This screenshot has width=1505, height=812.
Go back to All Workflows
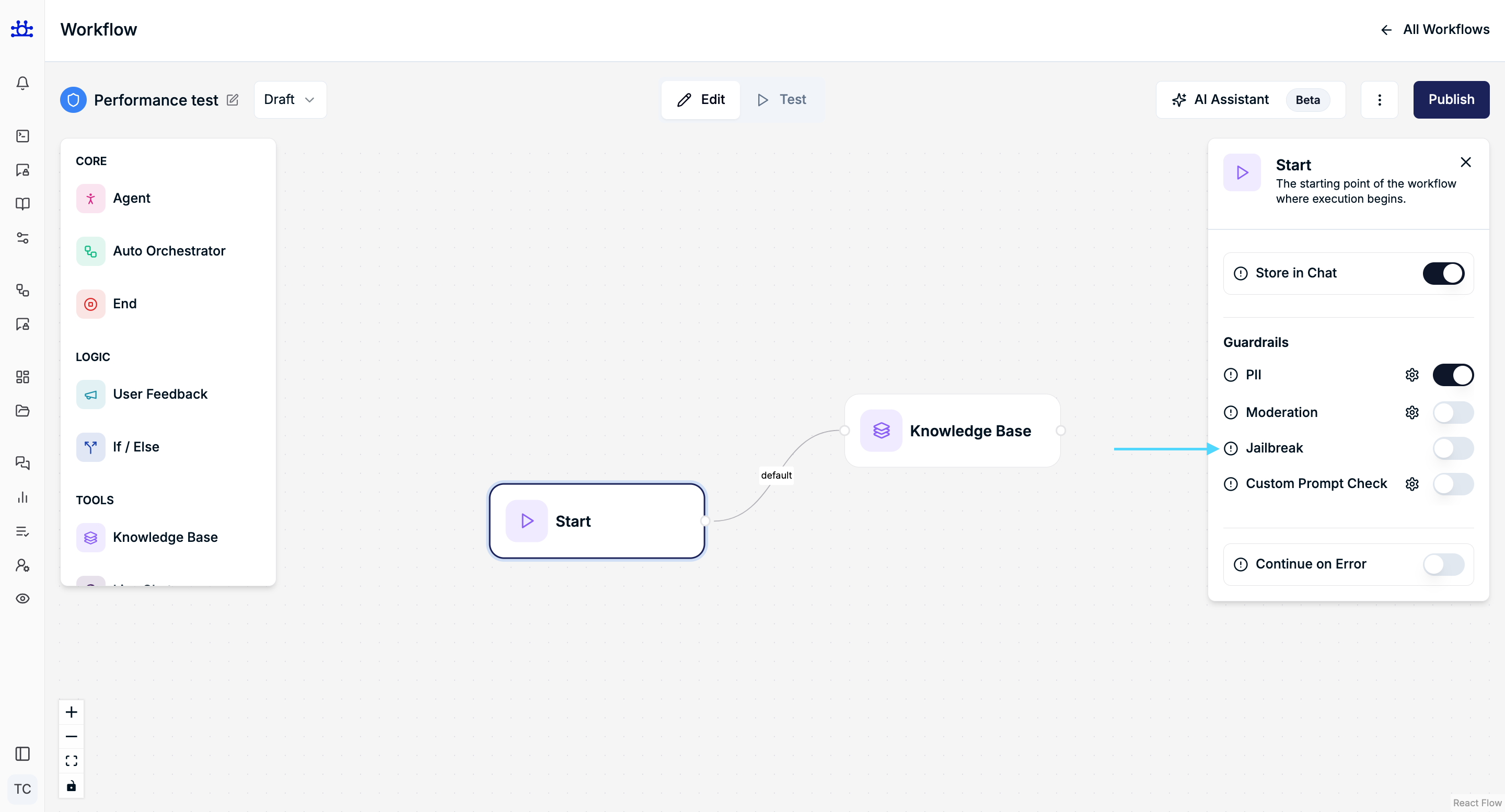click(x=1434, y=30)
